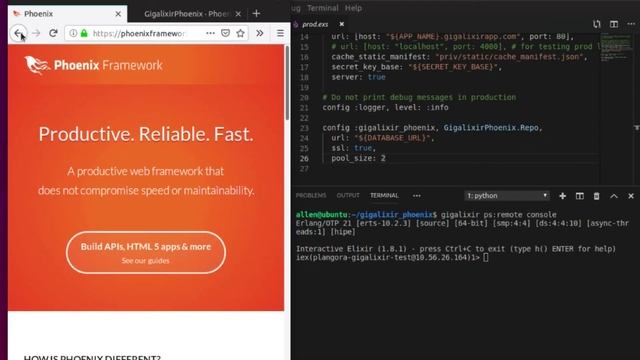
Task: Save page to Pocket
Action: point(225,33)
